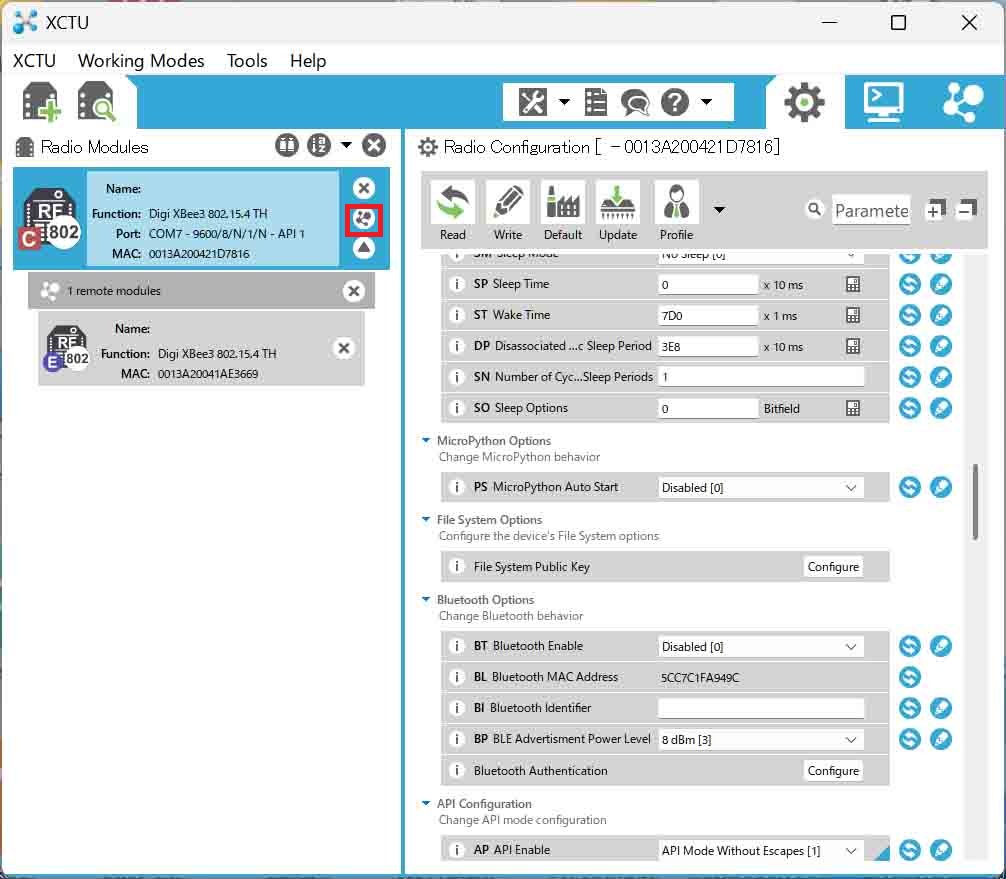Collapse the MicroPython Options section
The image size is (1006, 879).
(x=425, y=440)
